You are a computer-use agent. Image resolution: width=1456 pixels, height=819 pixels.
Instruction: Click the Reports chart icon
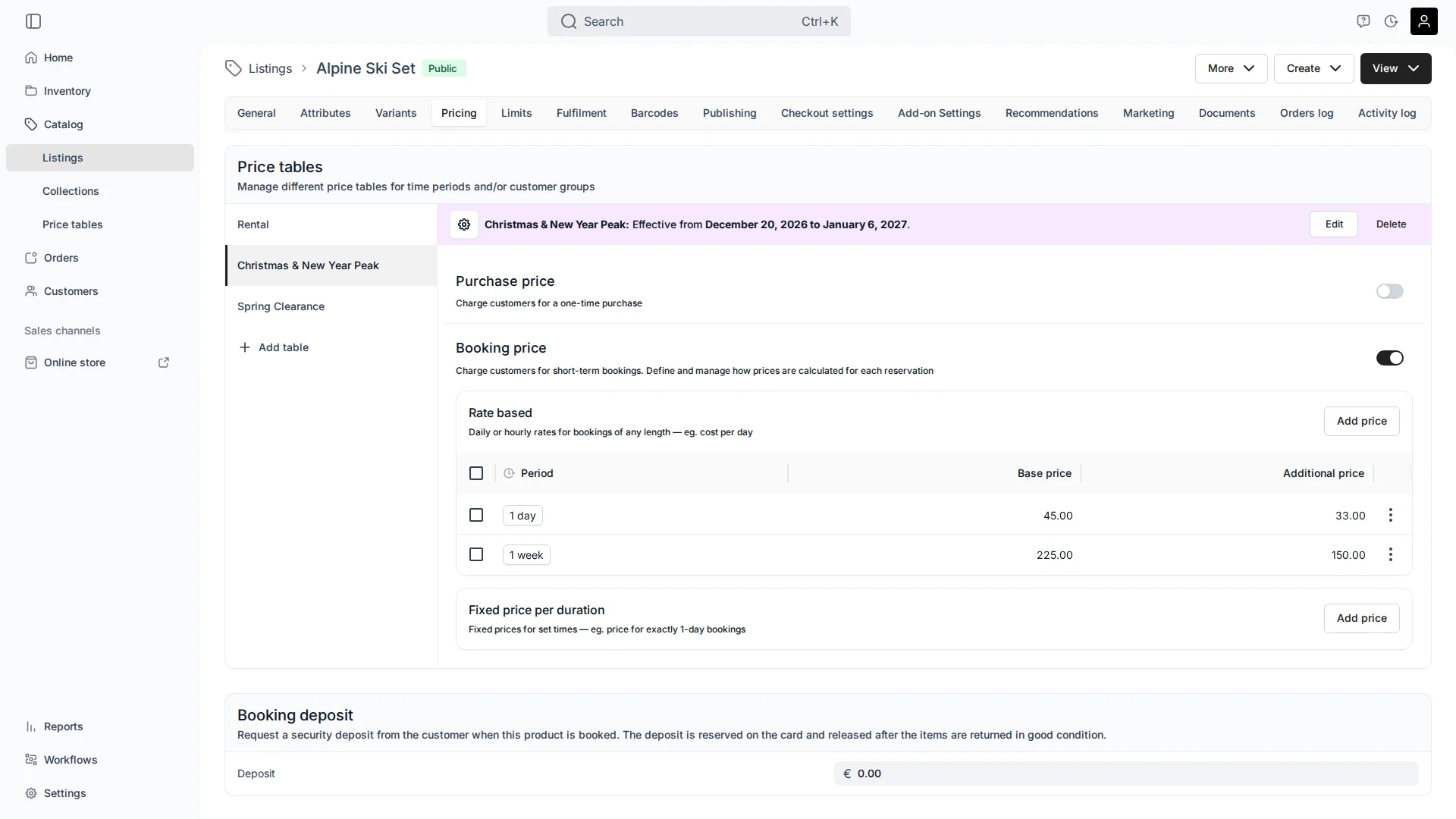[x=31, y=726]
